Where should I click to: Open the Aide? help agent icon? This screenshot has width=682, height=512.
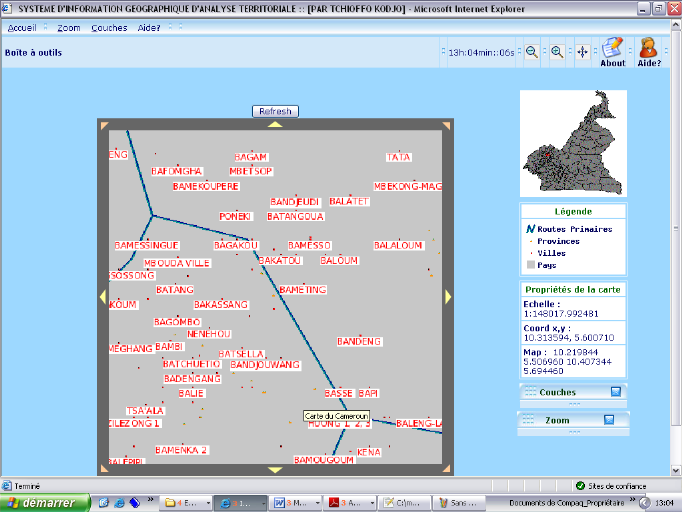pyautogui.click(x=648, y=48)
